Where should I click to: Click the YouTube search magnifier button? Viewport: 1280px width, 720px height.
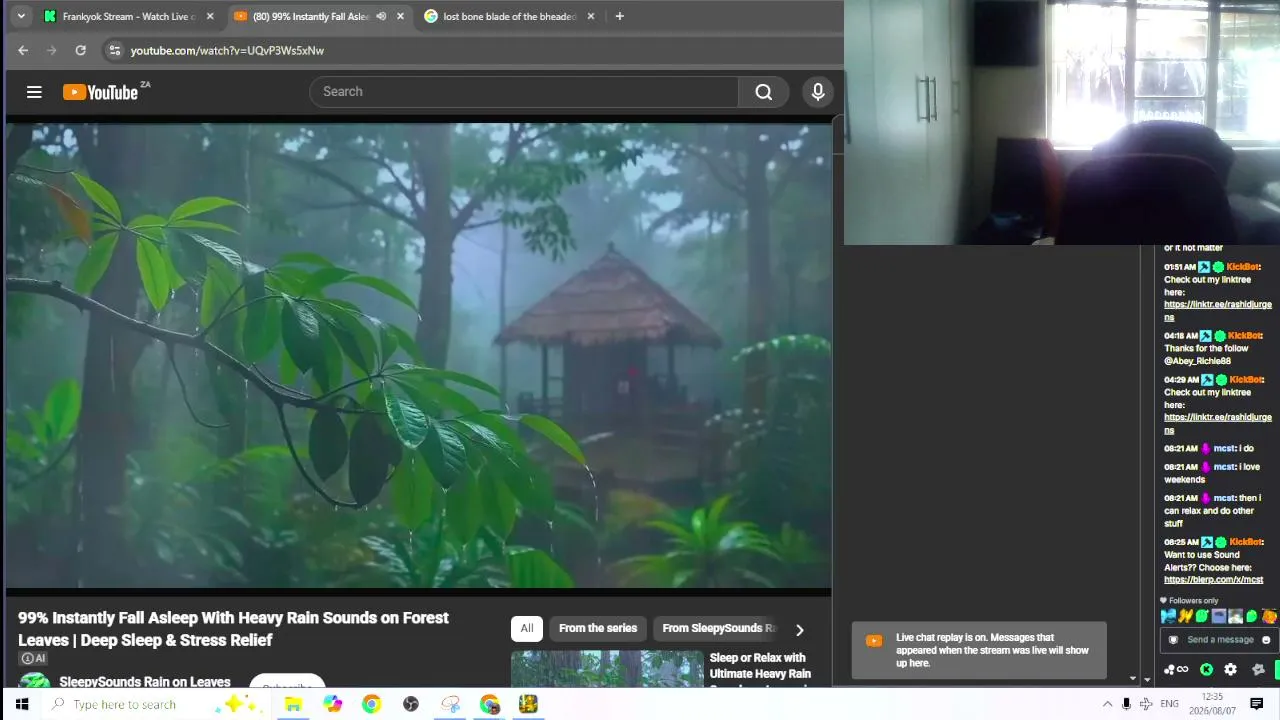(x=764, y=92)
